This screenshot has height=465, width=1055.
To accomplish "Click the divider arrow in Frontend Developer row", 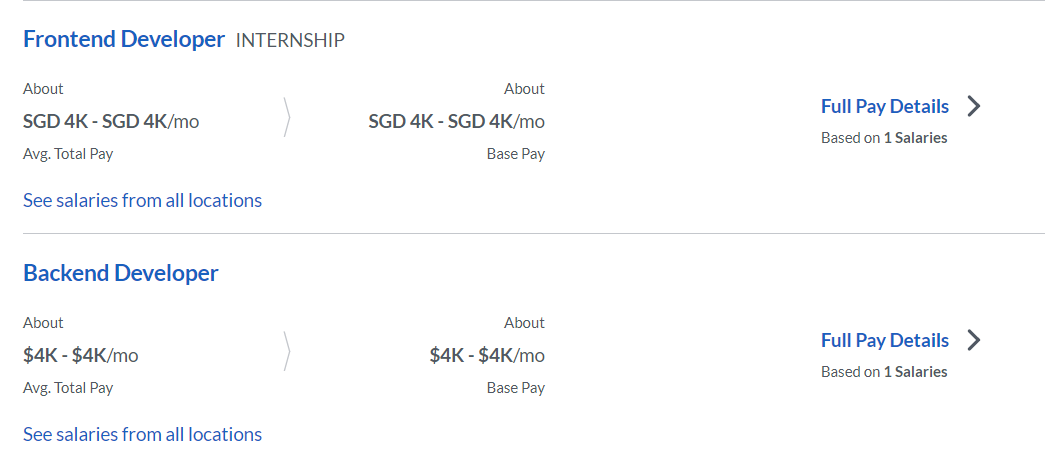I will 287,117.
